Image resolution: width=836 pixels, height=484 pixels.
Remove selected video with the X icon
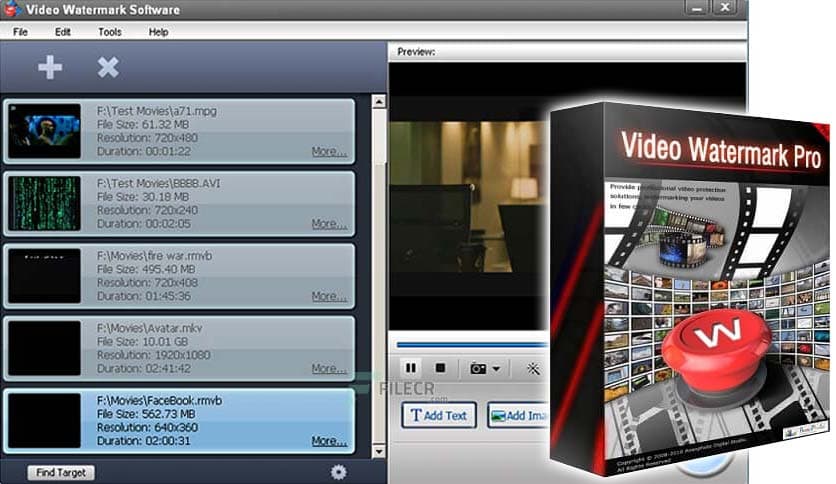(108, 67)
